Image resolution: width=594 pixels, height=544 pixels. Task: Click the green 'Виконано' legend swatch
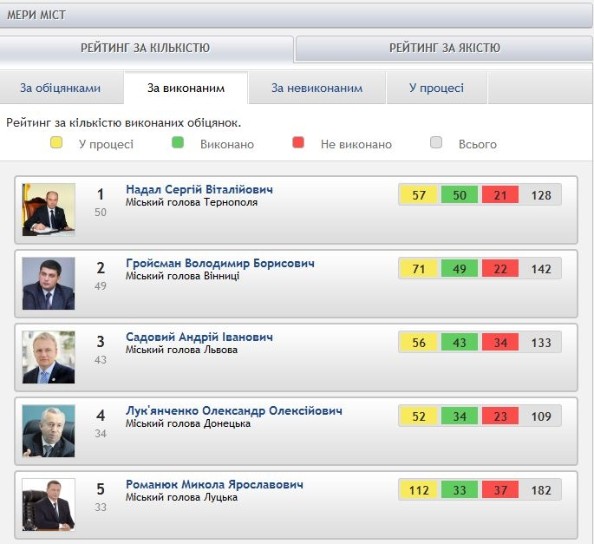point(178,143)
